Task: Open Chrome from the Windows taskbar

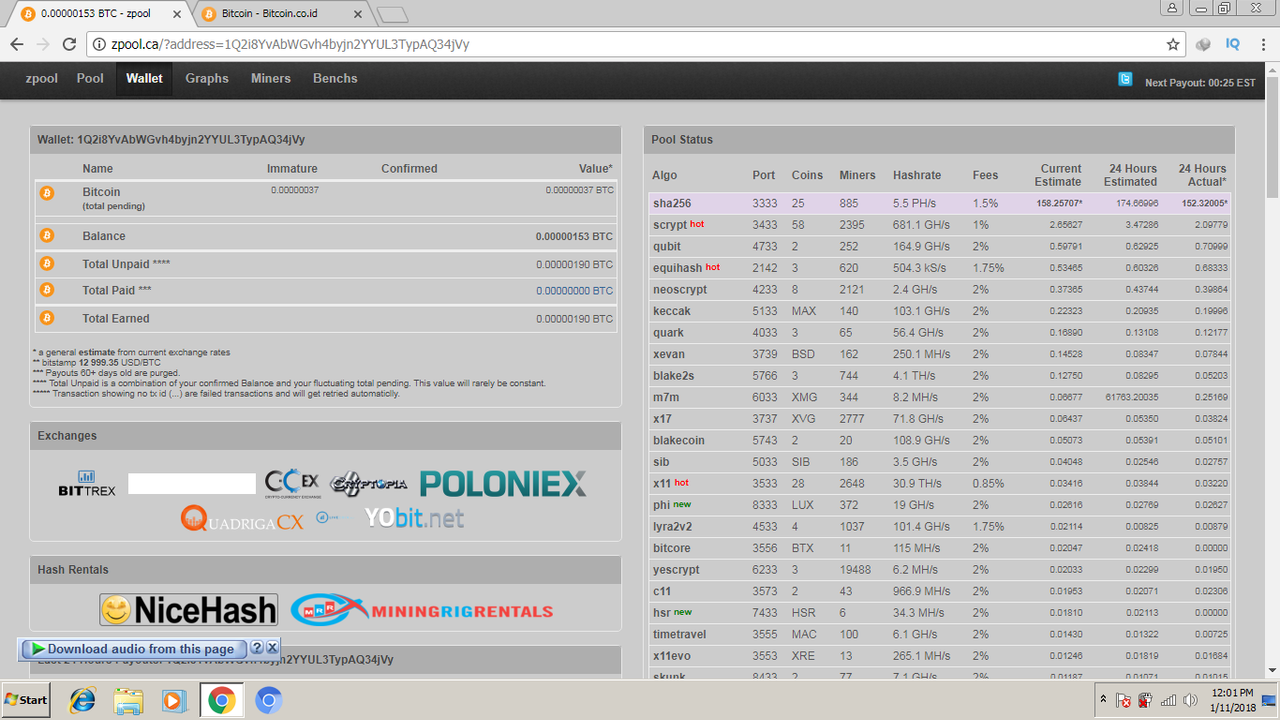Action: (x=221, y=700)
